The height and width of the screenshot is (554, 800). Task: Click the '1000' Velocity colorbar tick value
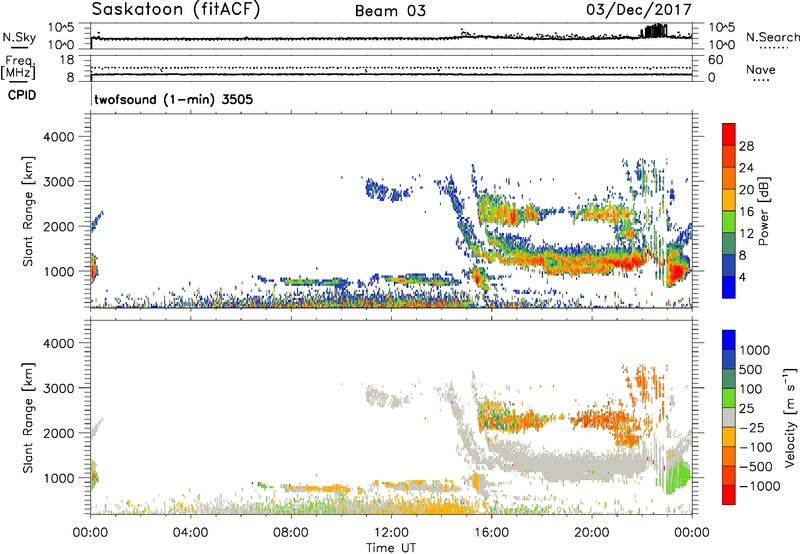point(755,350)
